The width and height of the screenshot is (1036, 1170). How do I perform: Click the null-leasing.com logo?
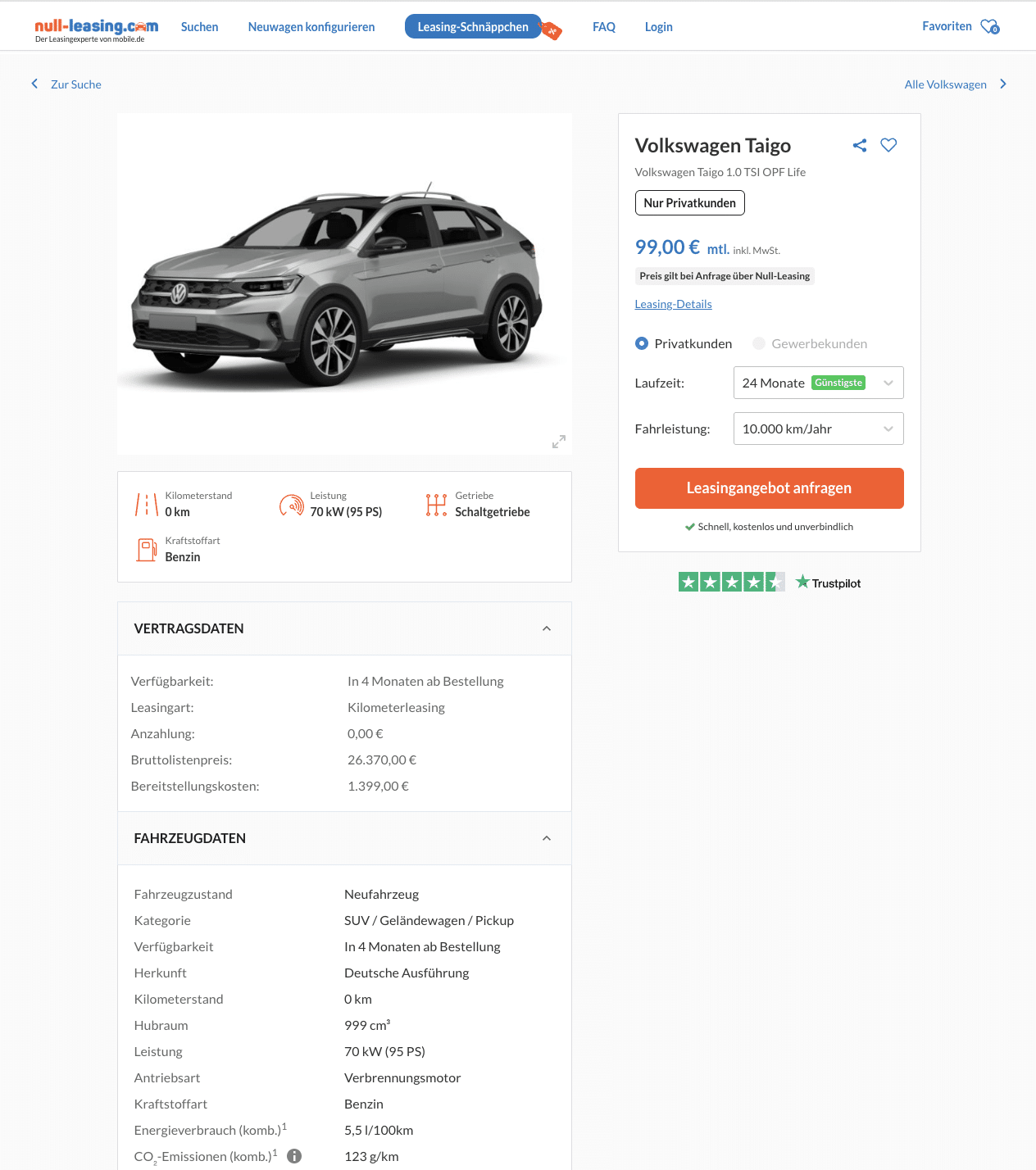[97, 29]
